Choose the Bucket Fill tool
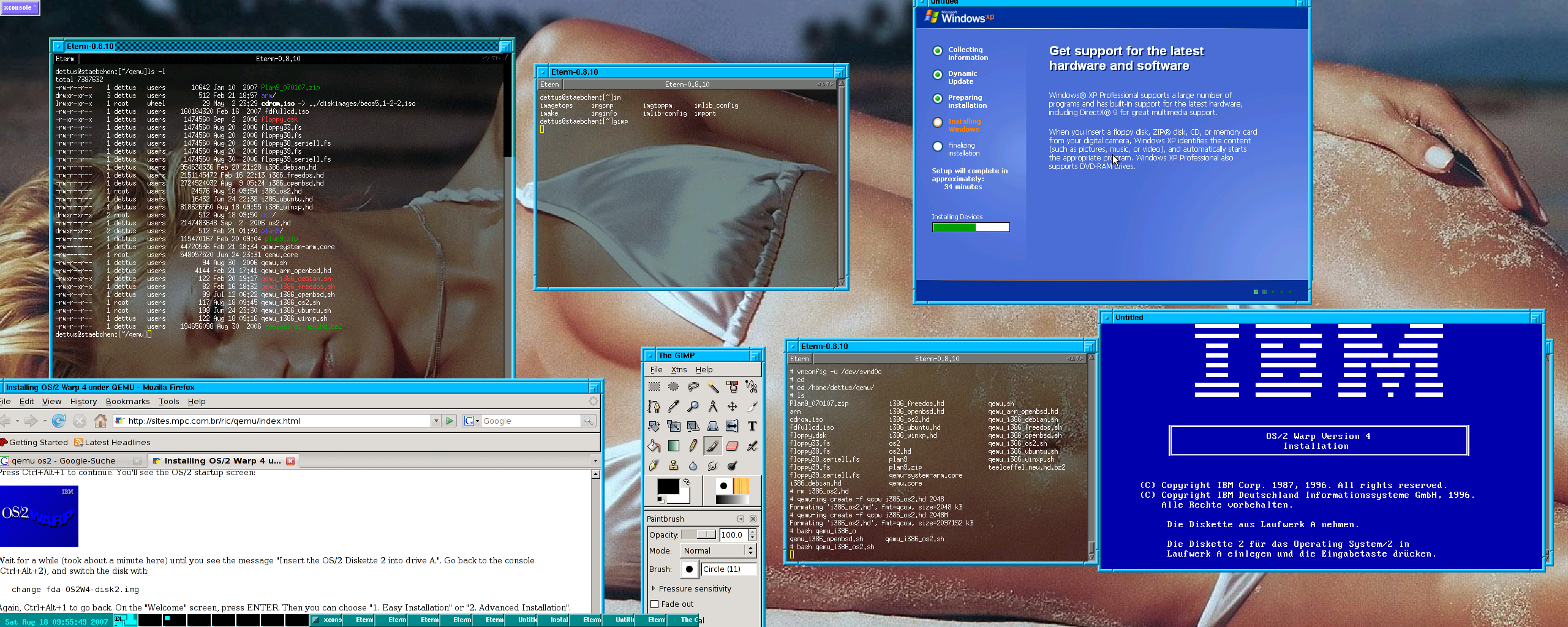Viewport: 1568px width, 627px height. click(654, 446)
